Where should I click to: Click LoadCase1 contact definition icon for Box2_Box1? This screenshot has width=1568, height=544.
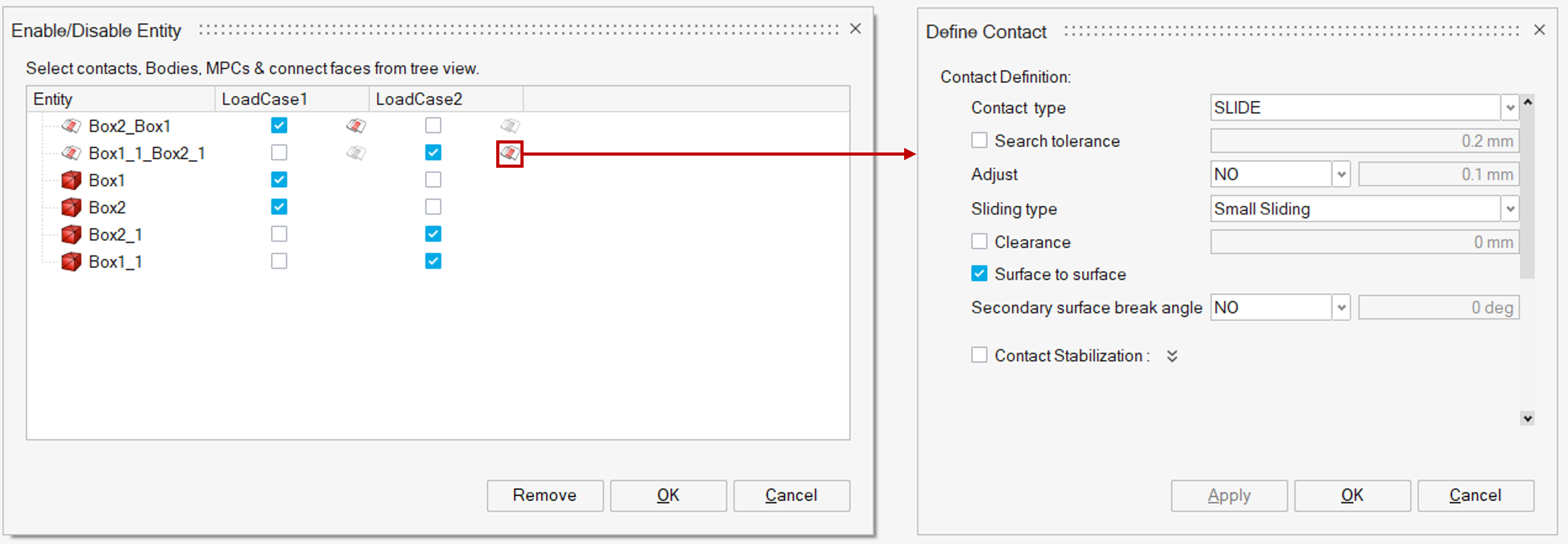pos(356,126)
